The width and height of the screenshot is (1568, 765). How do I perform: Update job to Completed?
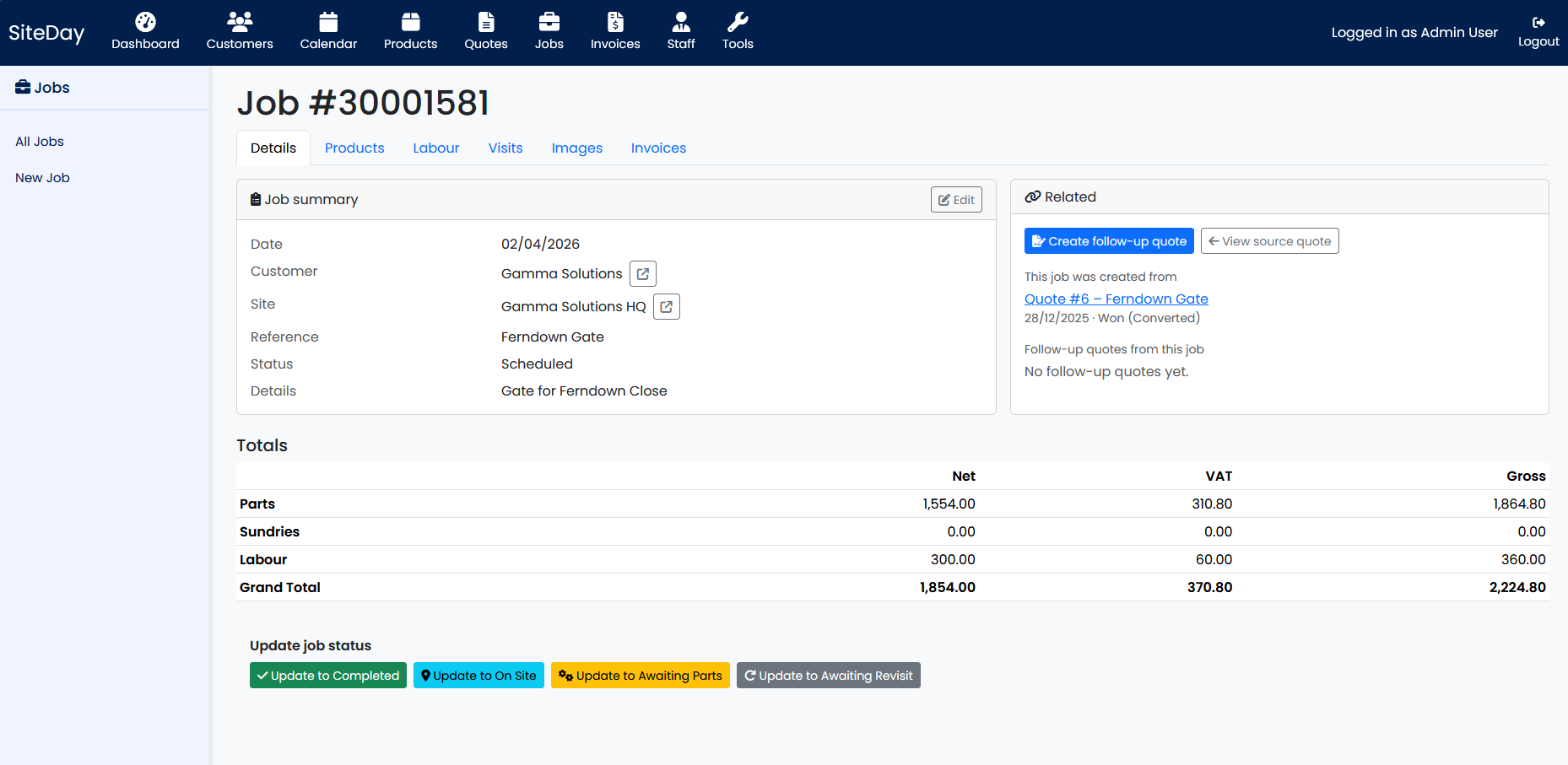coord(328,676)
